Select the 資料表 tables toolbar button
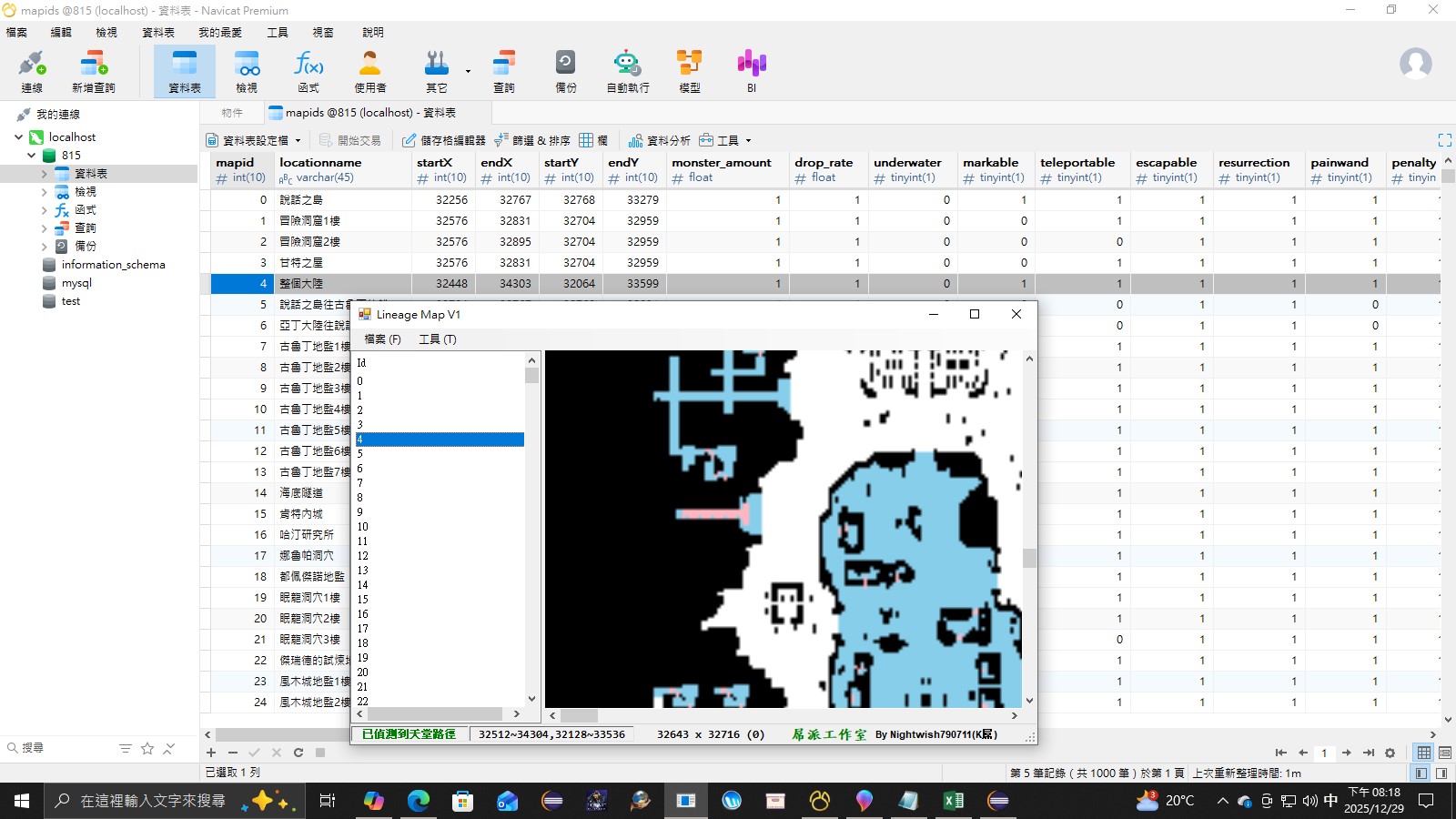The image size is (1456, 819). click(x=185, y=72)
